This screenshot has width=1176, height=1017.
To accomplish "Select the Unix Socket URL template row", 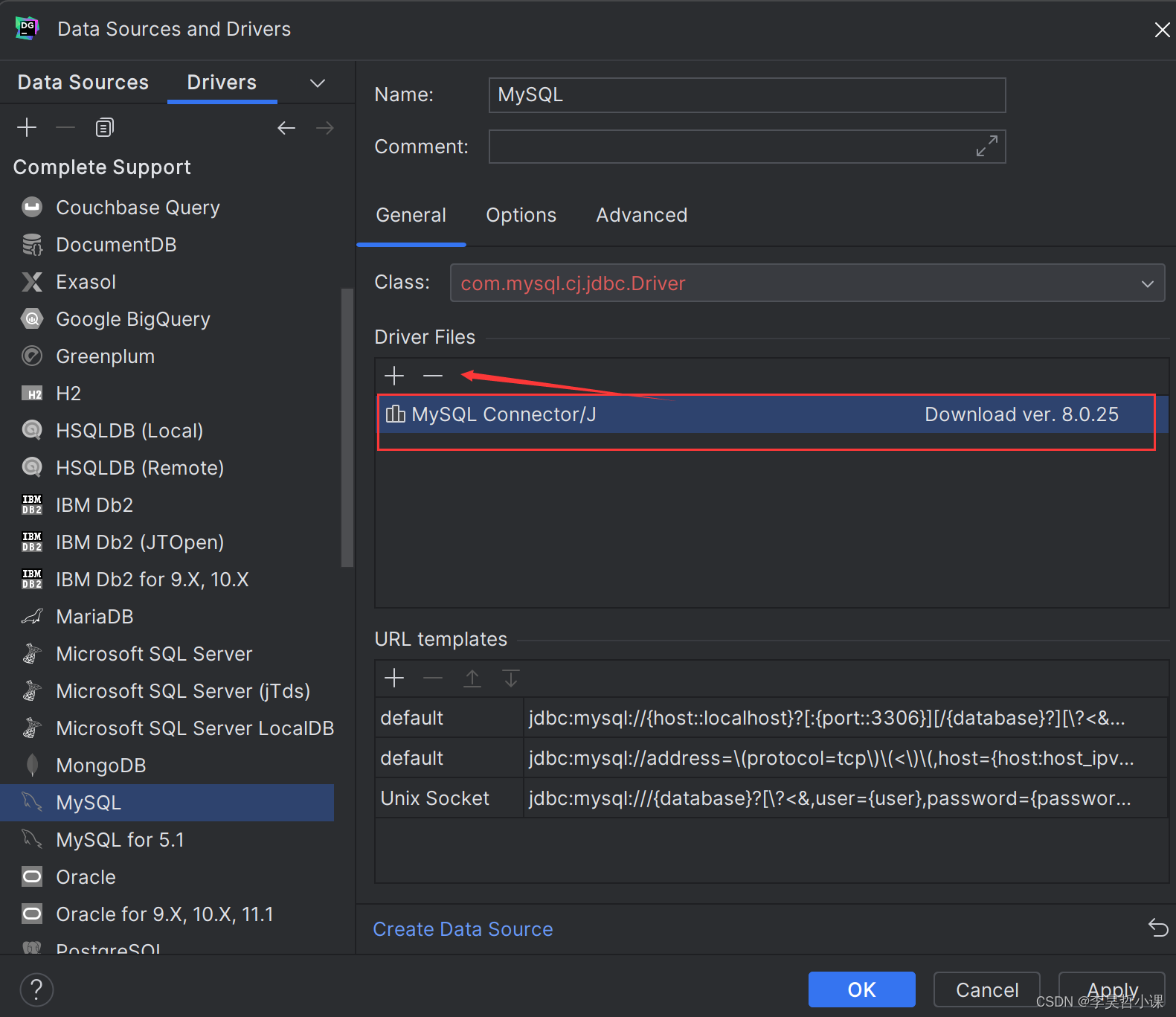I will tap(771, 798).
